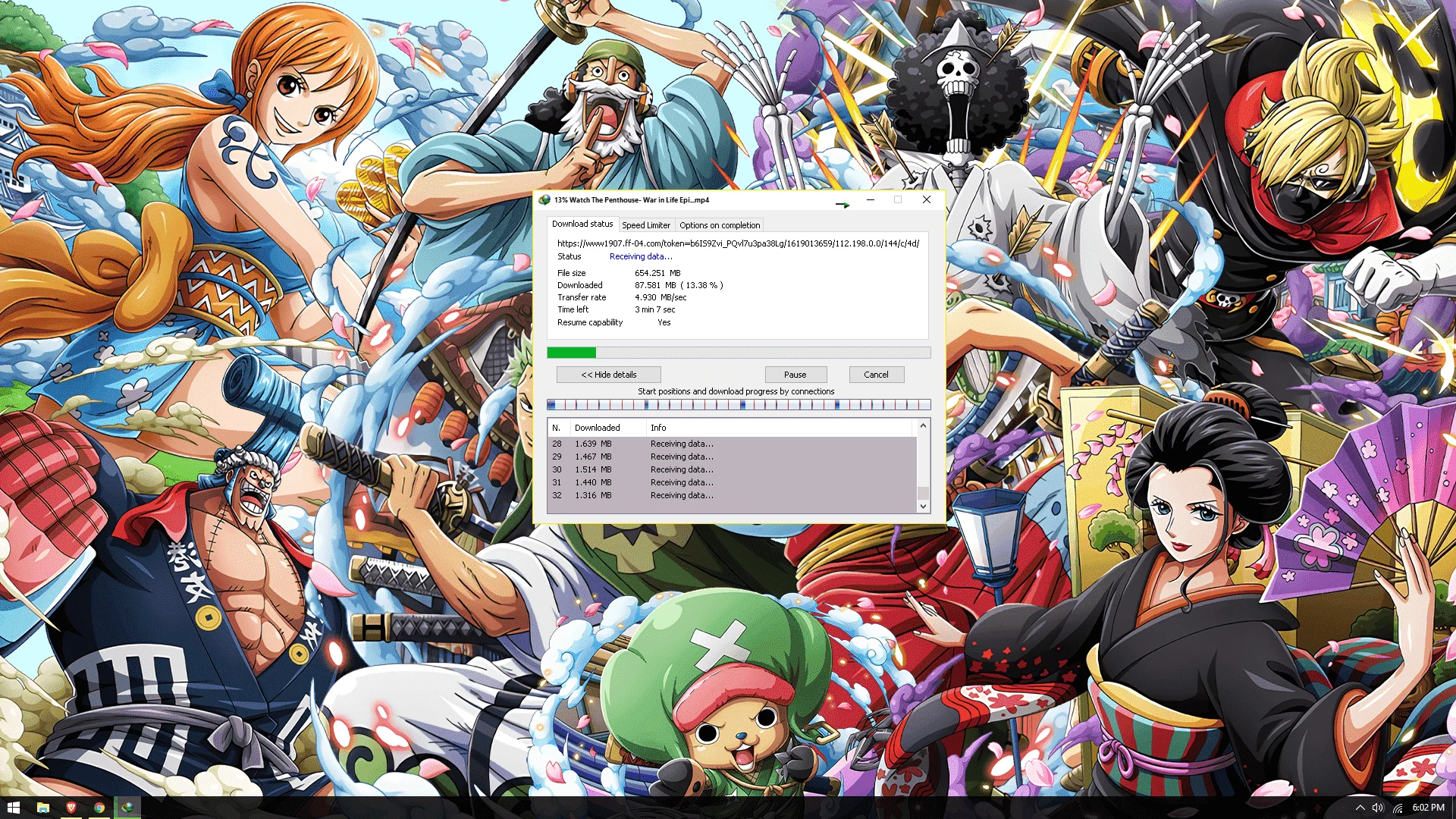Click the dialog title '13% Watch The Penthouse'
Screen dimensions: 1456x819
click(x=632, y=200)
